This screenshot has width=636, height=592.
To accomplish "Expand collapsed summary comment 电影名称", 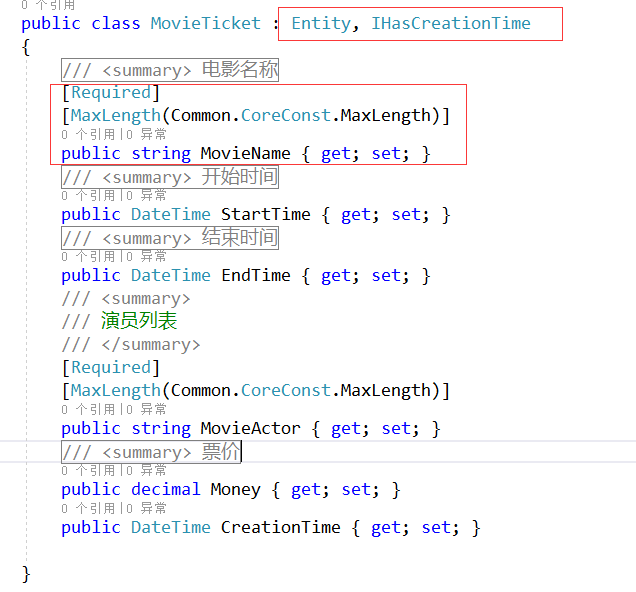I will click(170, 70).
